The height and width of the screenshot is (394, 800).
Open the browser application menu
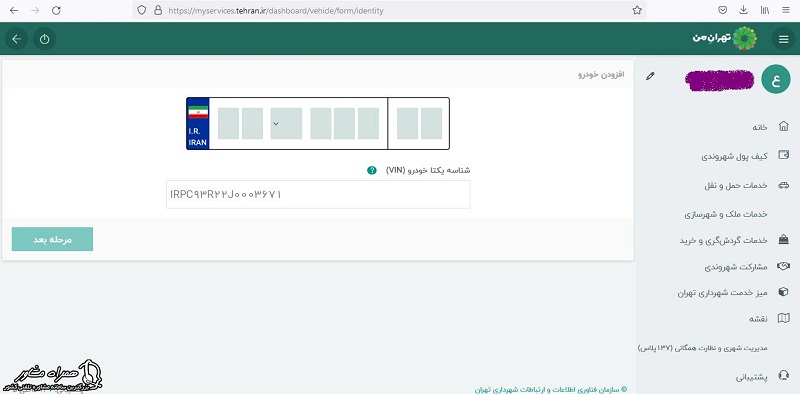pos(785,10)
